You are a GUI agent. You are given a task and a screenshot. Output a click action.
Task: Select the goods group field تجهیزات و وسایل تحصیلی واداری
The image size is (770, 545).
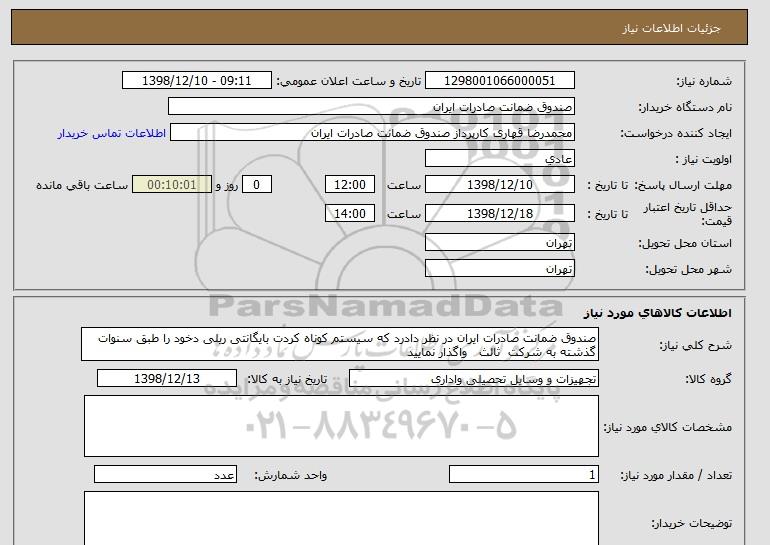[x=474, y=379]
